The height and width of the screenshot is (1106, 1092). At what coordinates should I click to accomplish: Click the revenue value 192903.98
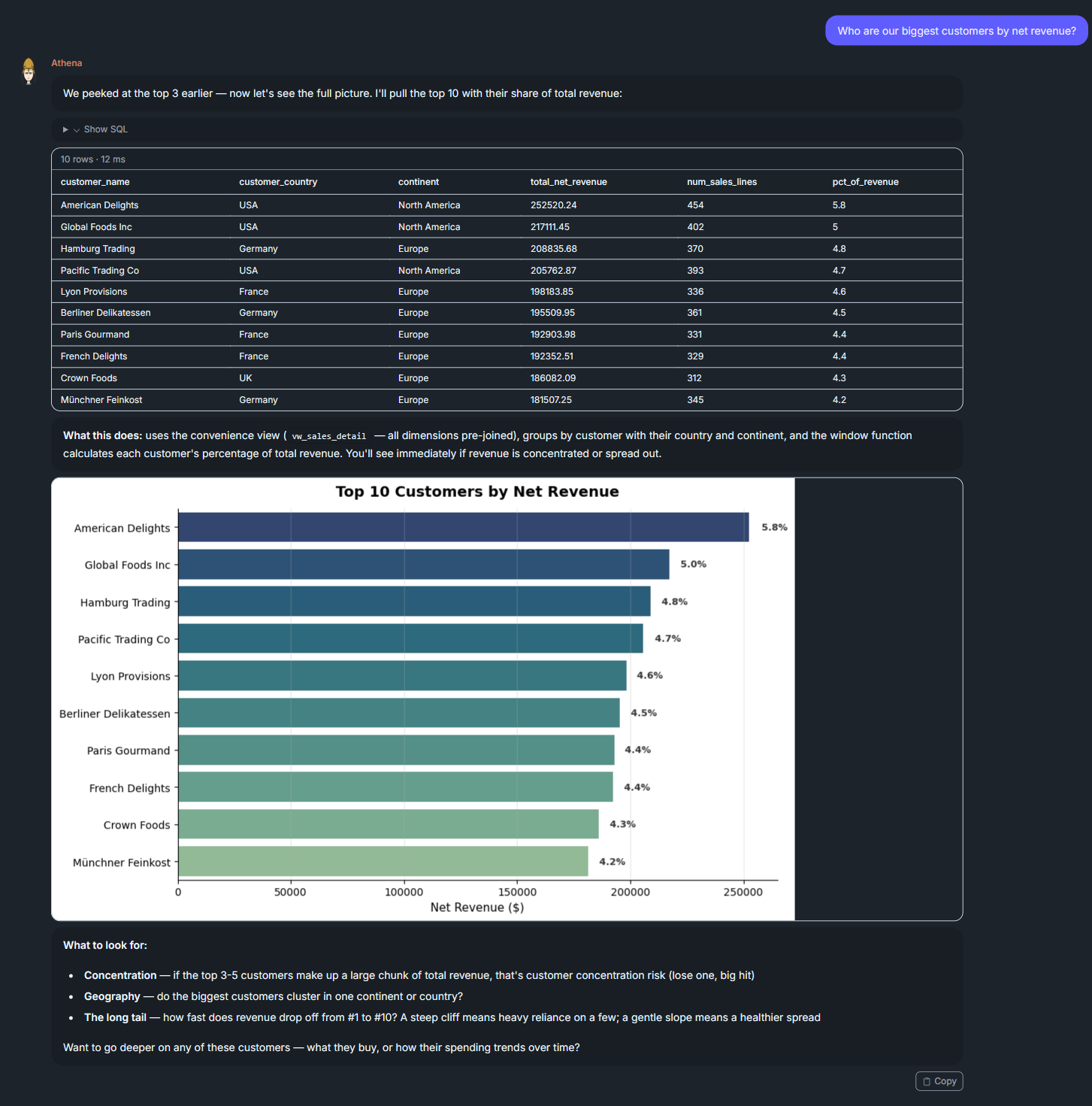553,335
